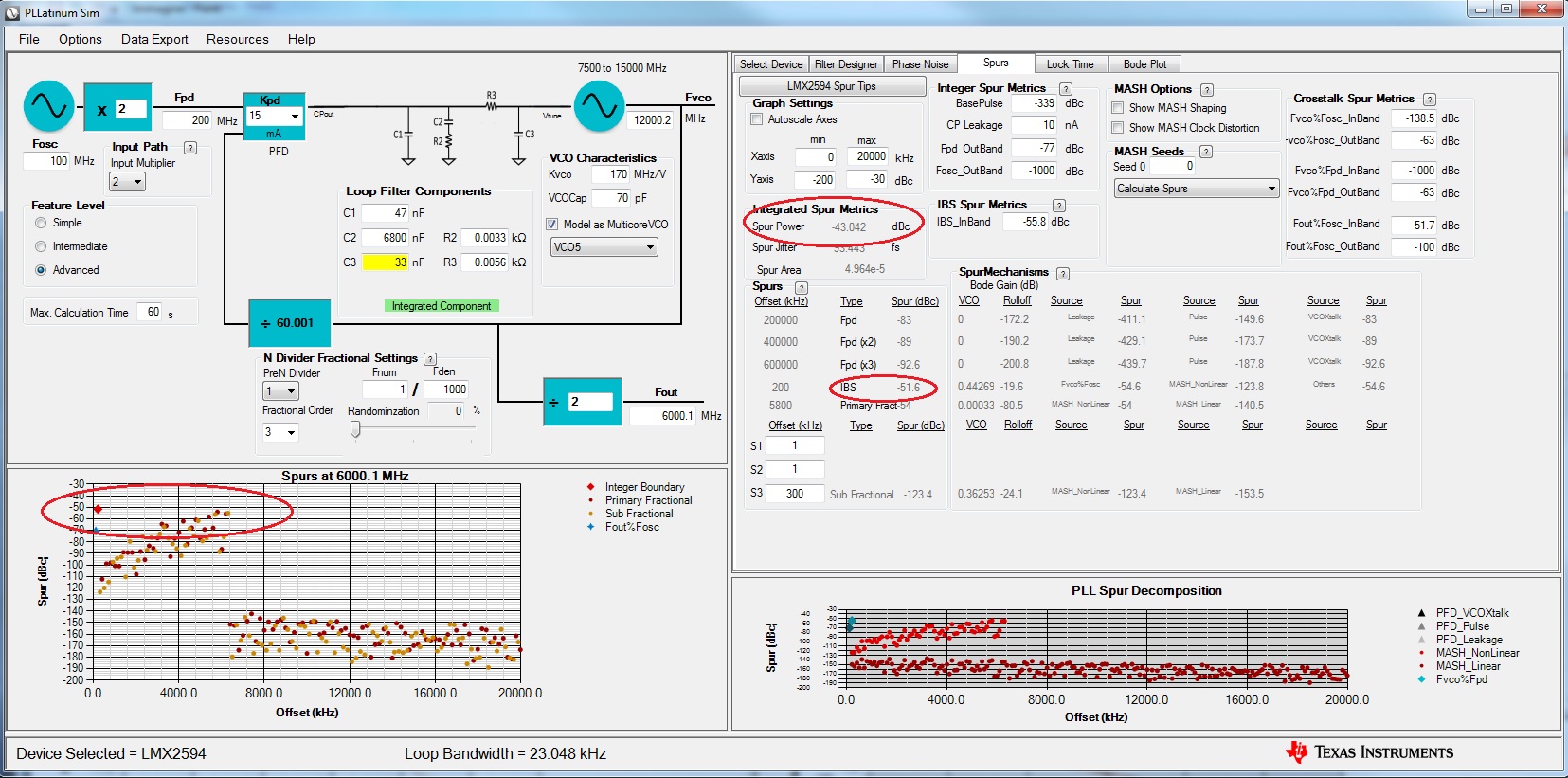Image resolution: width=1568 pixels, height=778 pixels.
Task: Click the Fden denominator field
Action: point(445,389)
